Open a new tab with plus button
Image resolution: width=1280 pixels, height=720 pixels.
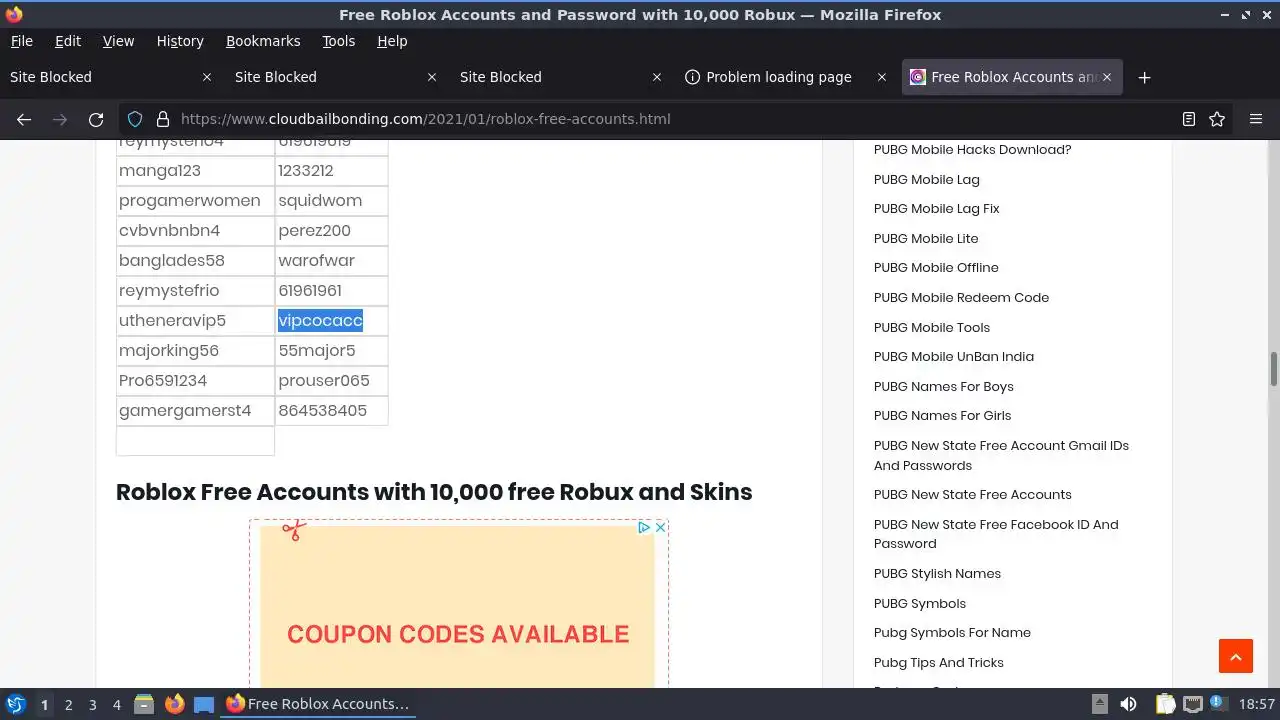(x=1145, y=77)
